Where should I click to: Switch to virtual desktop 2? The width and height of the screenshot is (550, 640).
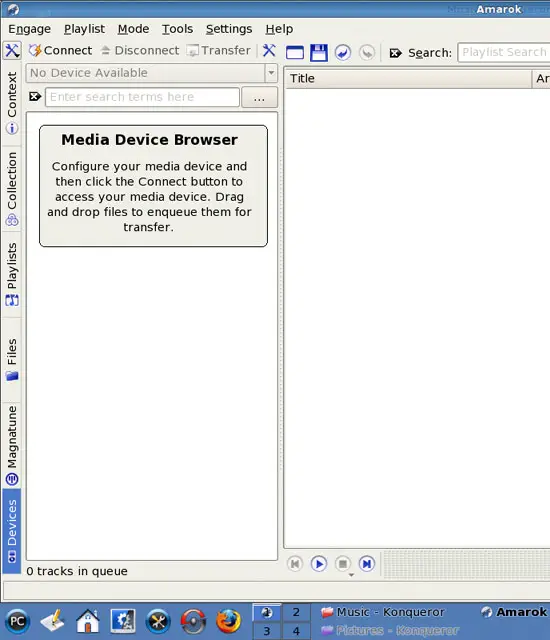tap(296, 612)
